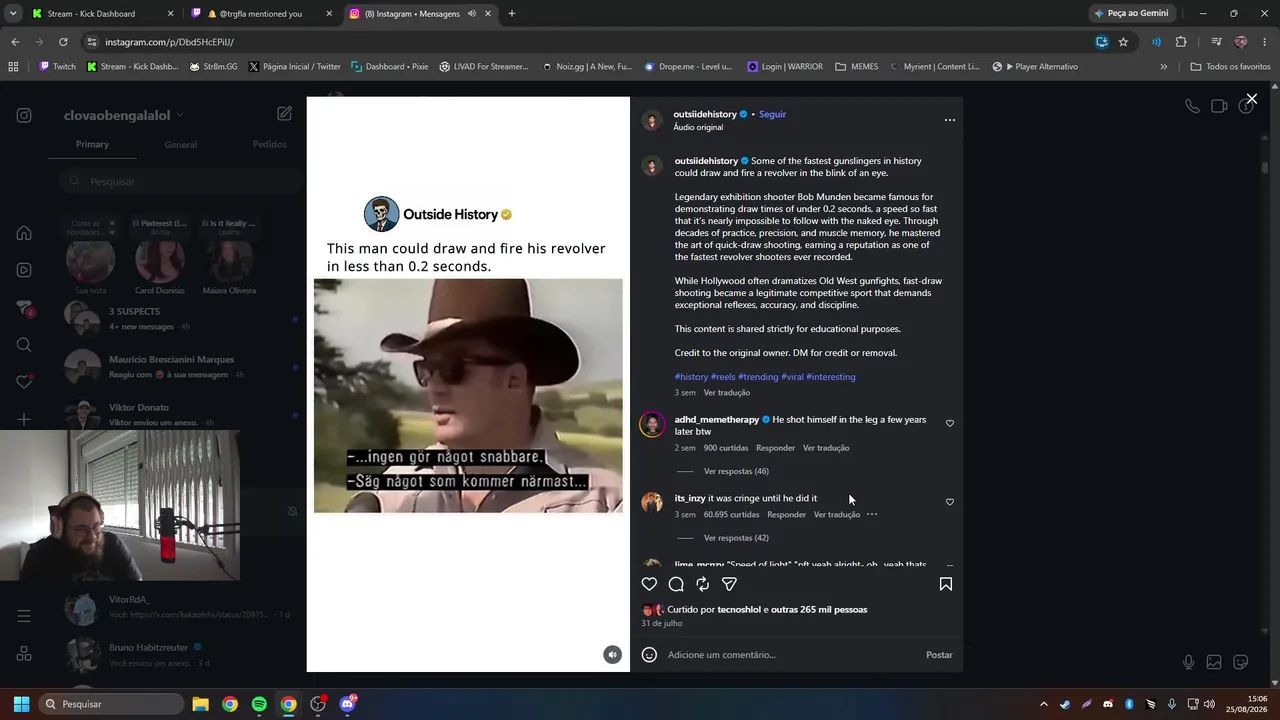Show hidden bookmarks with the overflow chevron

coord(1163,67)
